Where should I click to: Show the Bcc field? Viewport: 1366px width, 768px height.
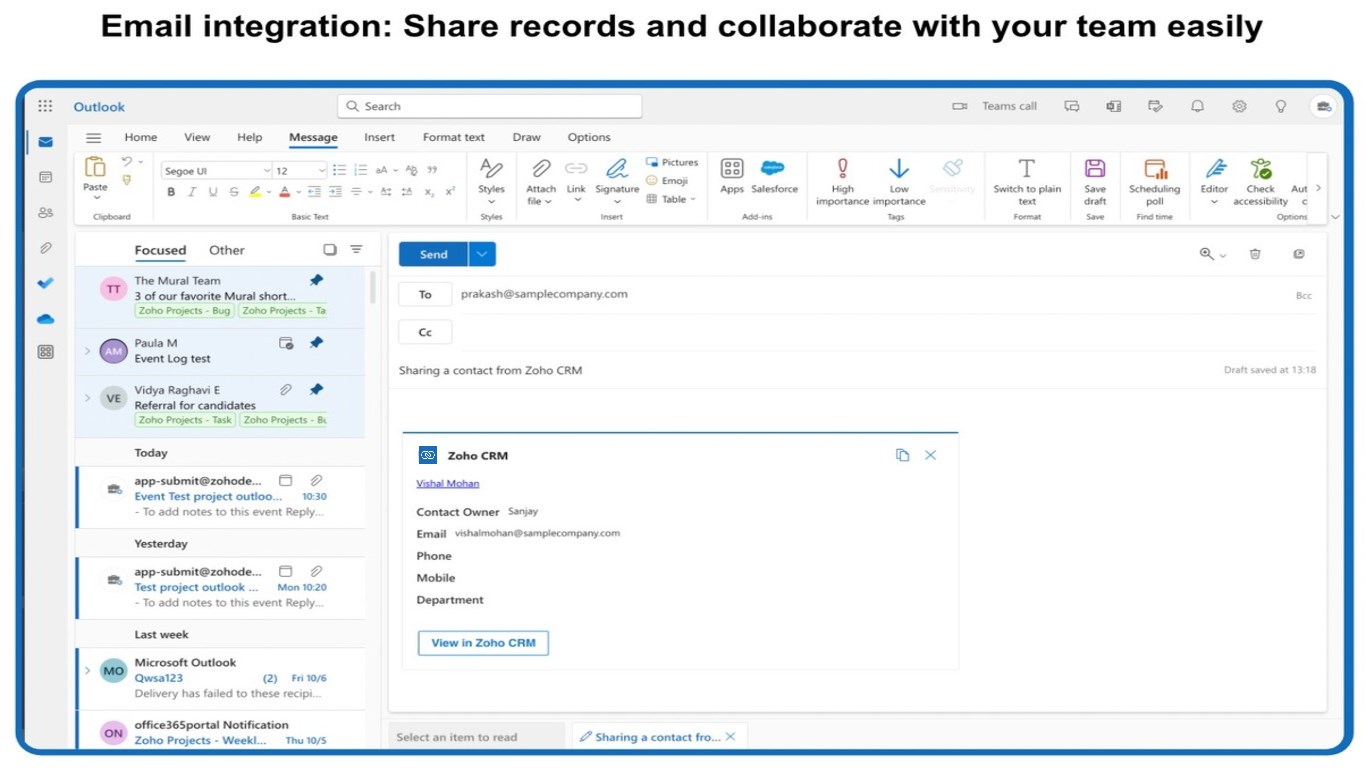(x=1304, y=296)
